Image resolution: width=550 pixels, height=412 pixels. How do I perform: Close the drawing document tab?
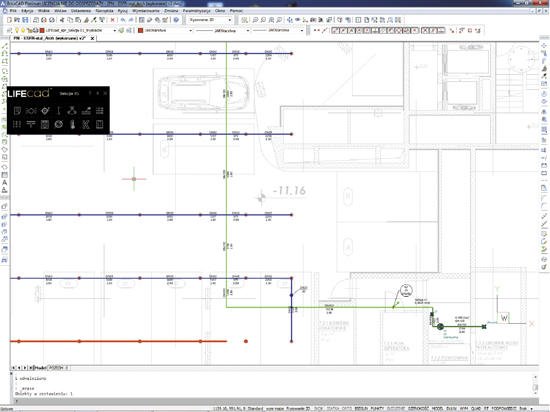92,38
